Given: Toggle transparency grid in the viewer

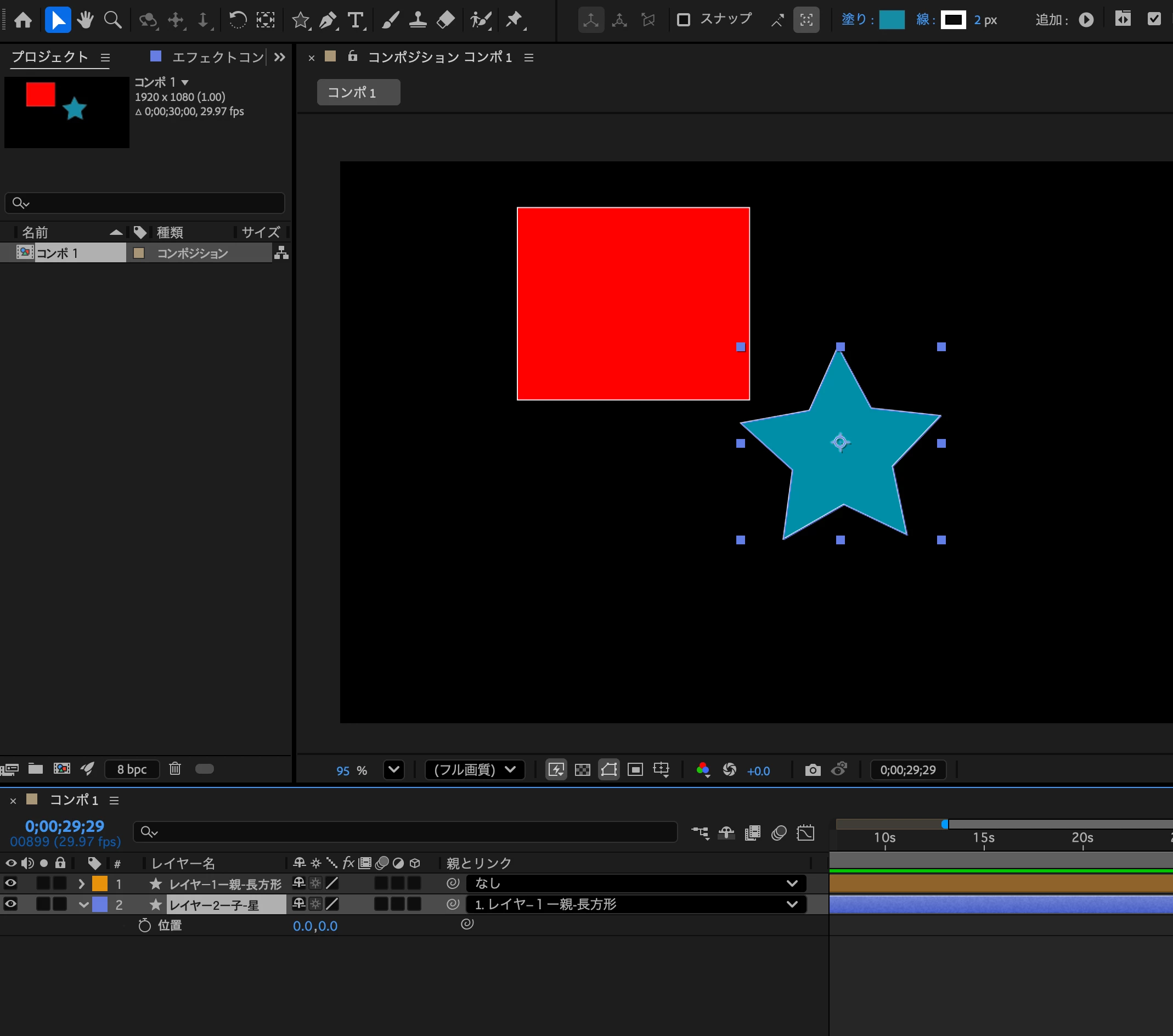Looking at the screenshot, I should (583, 770).
